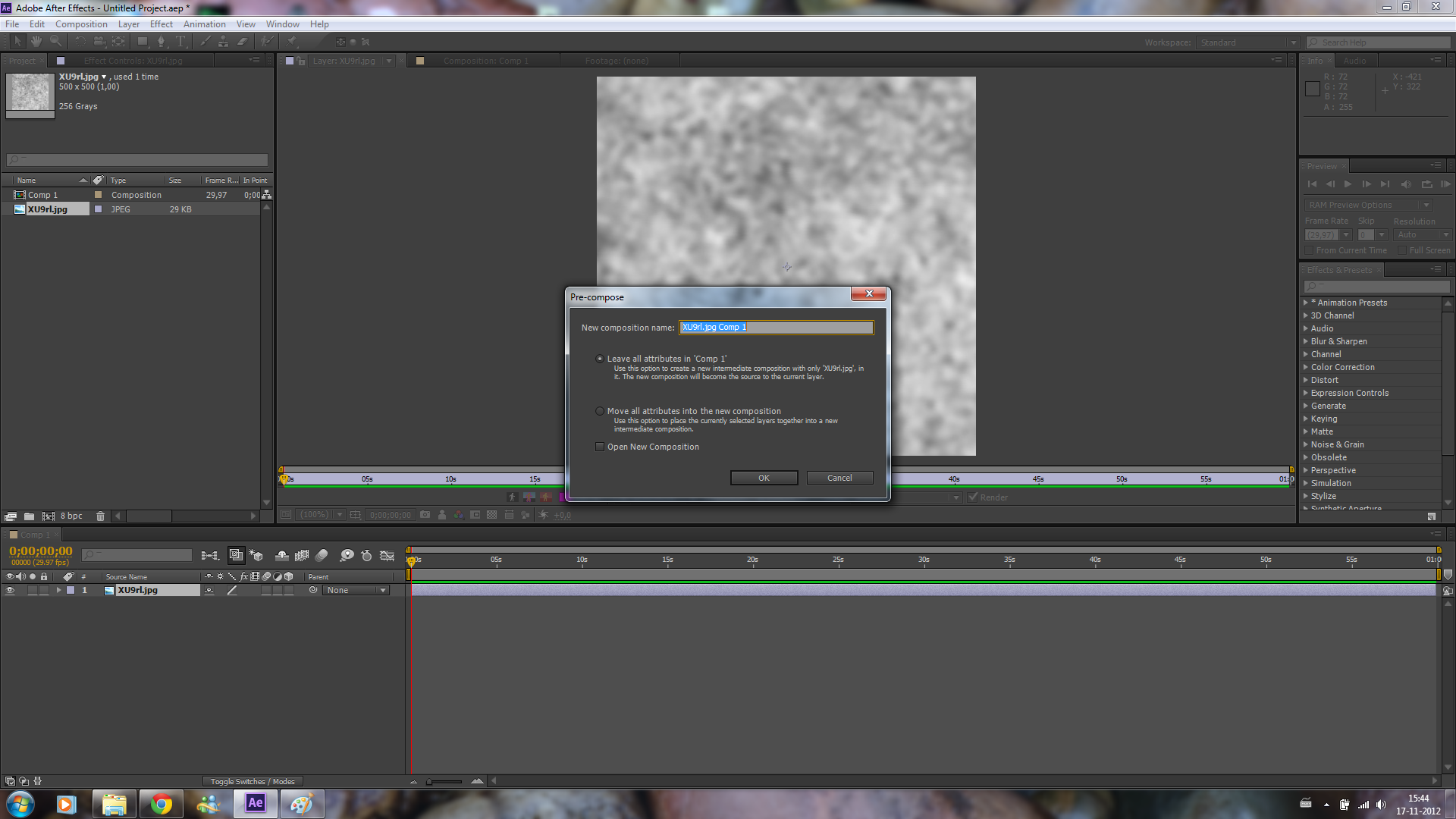Click OK in Pre-compose dialog
Screen dimensions: 1456x819
764,478
